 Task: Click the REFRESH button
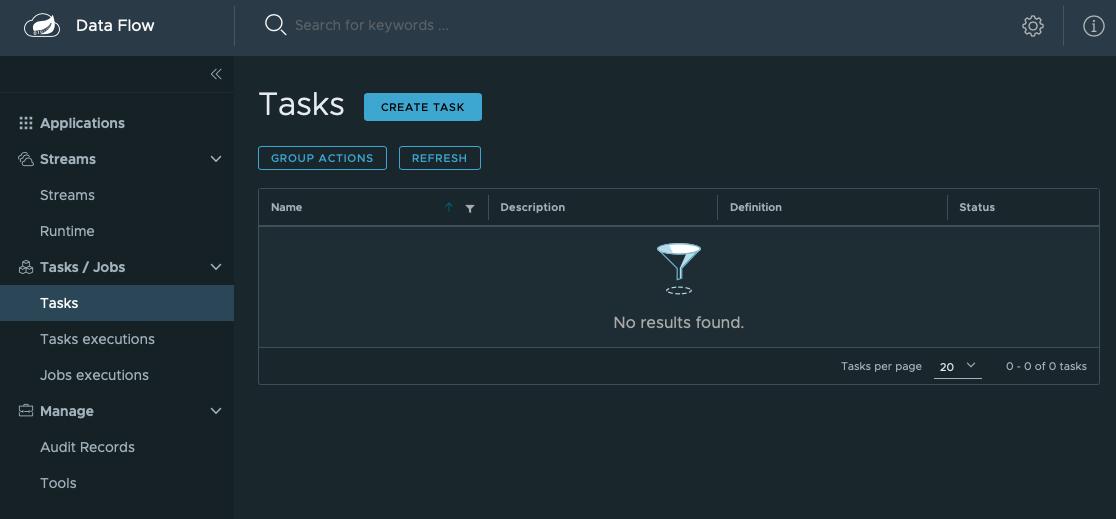tap(440, 158)
